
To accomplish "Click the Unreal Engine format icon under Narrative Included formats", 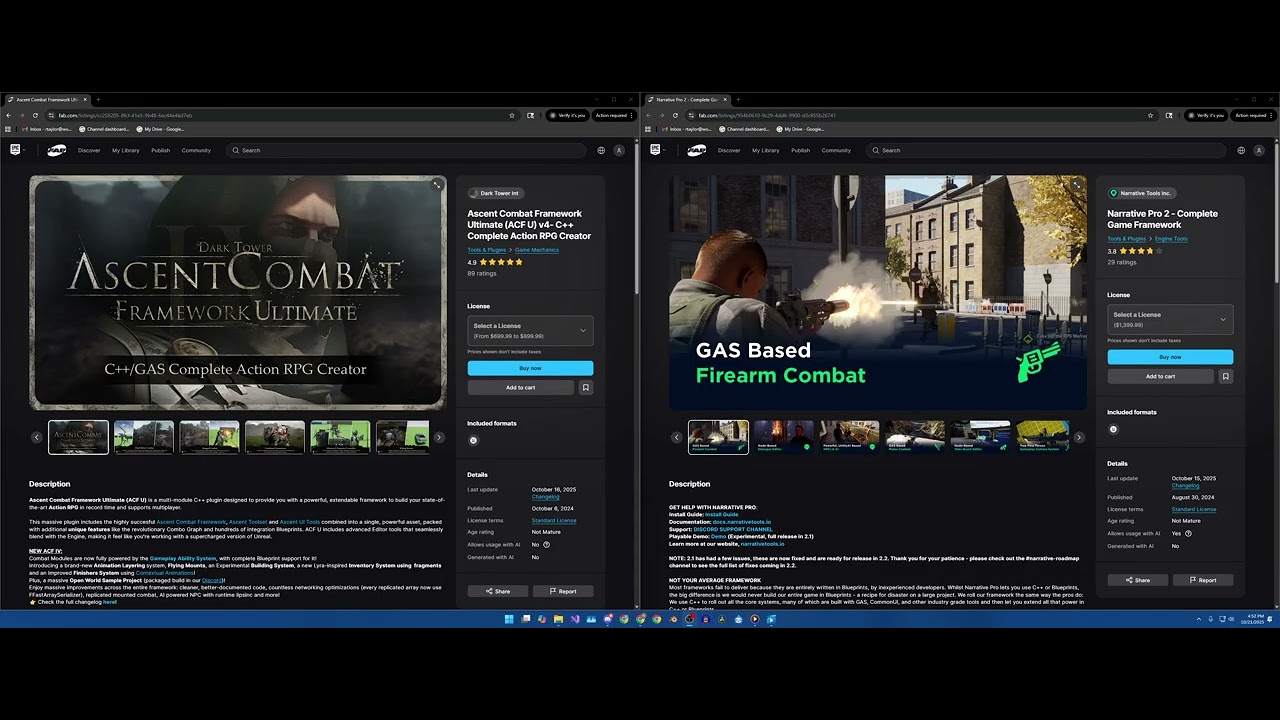I will click(x=1113, y=429).
